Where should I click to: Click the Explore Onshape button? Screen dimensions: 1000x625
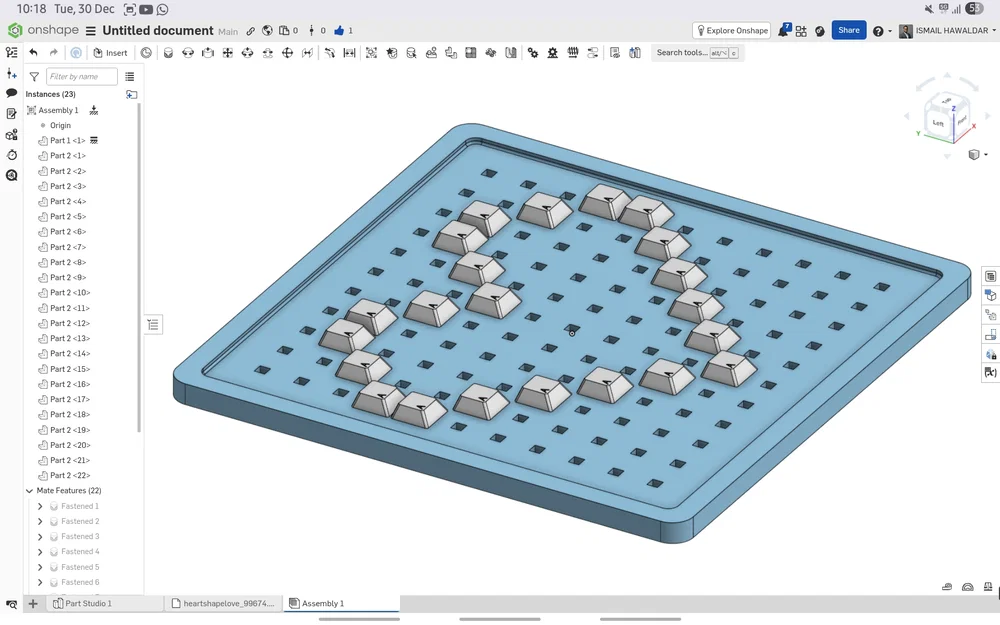[731, 31]
